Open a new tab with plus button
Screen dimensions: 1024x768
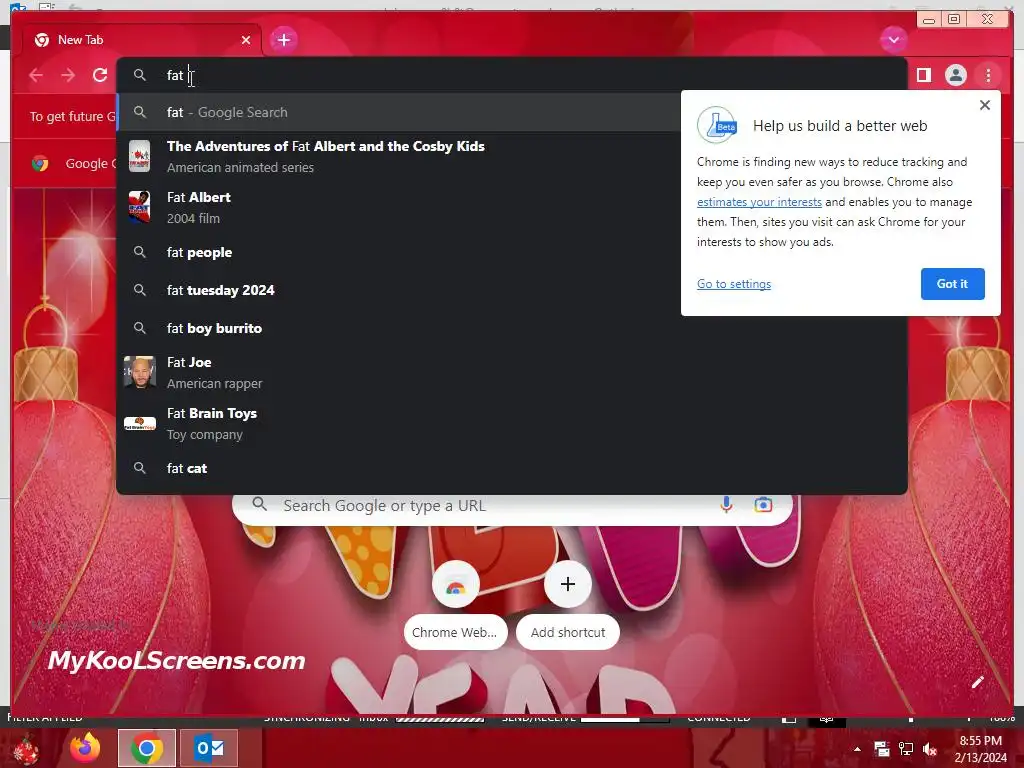pos(283,40)
